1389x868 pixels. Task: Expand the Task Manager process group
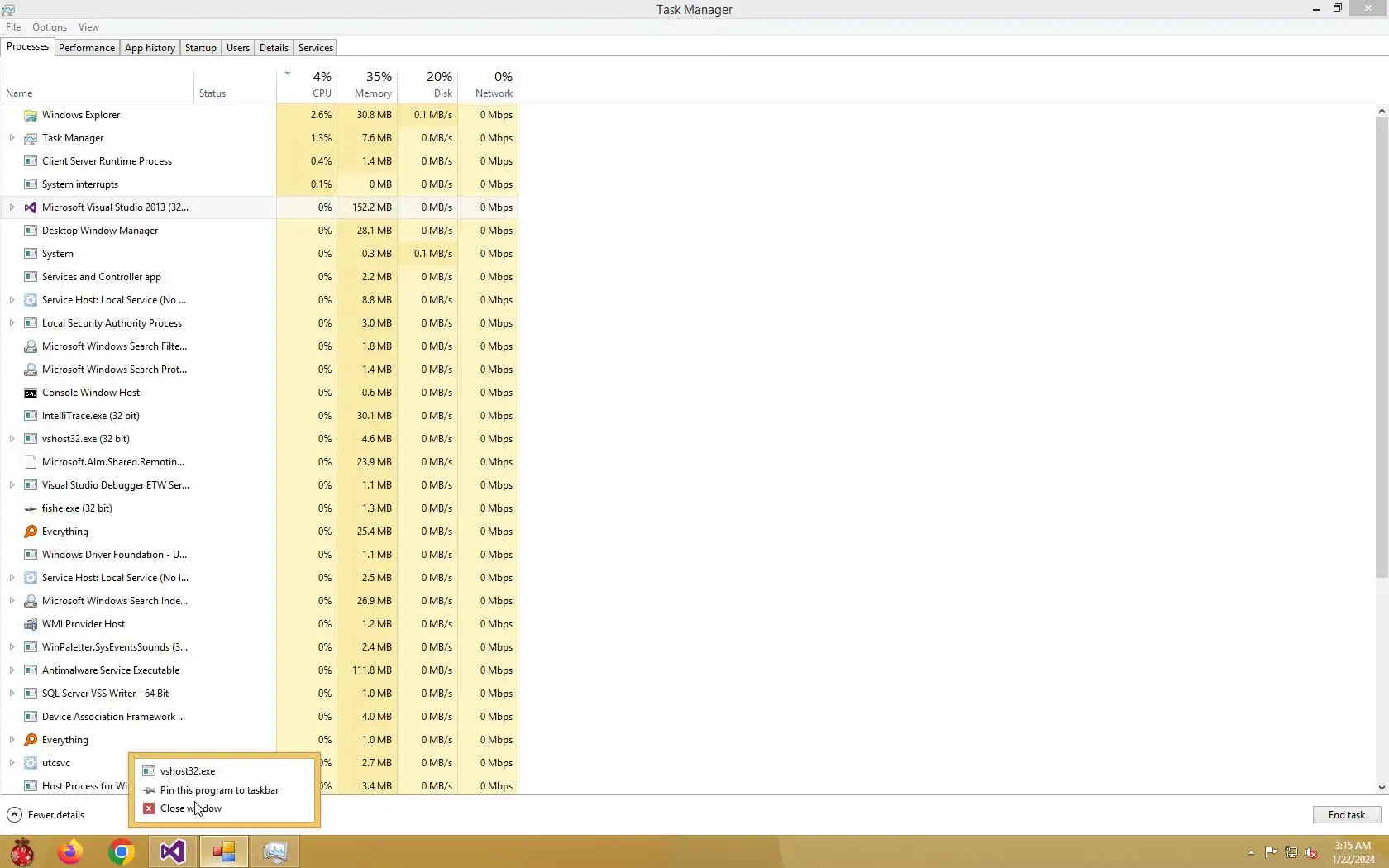point(12,138)
